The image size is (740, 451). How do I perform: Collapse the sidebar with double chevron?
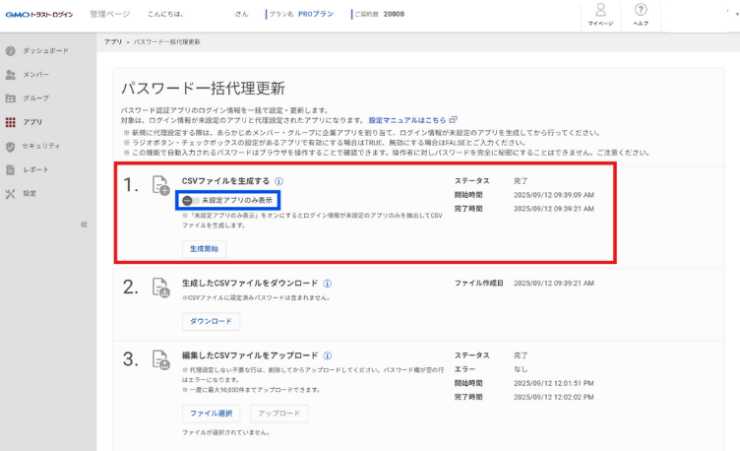pyautogui.click(x=83, y=224)
